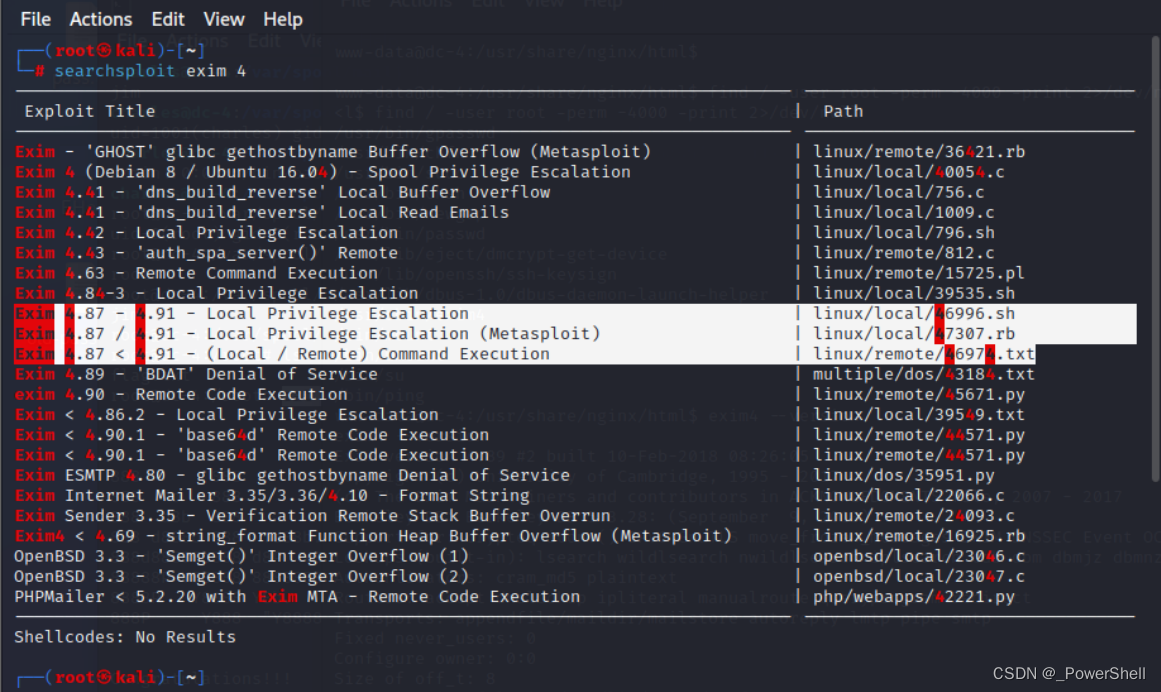Click the PHPMailer < 5.2.20 Remote Code Execution line
This screenshot has height=692, width=1161.
tap(297, 597)
